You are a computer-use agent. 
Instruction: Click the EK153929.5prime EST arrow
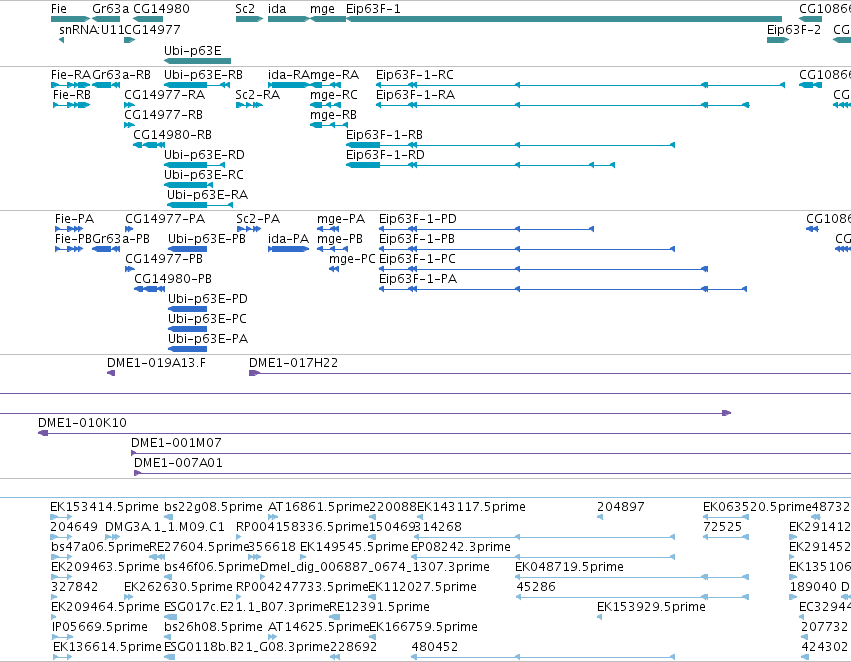pos(600,617)
